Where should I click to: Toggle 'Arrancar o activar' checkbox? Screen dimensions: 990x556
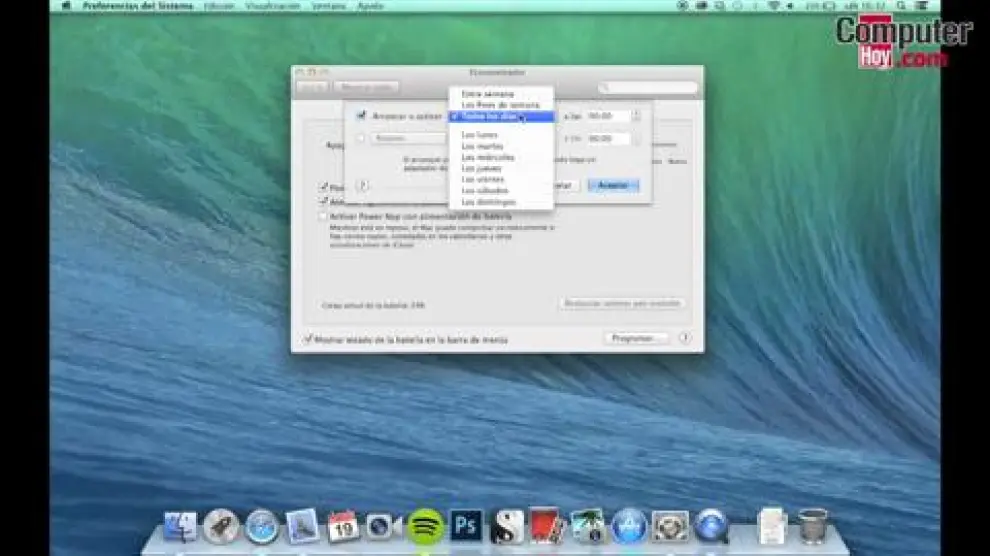point(361,116)
